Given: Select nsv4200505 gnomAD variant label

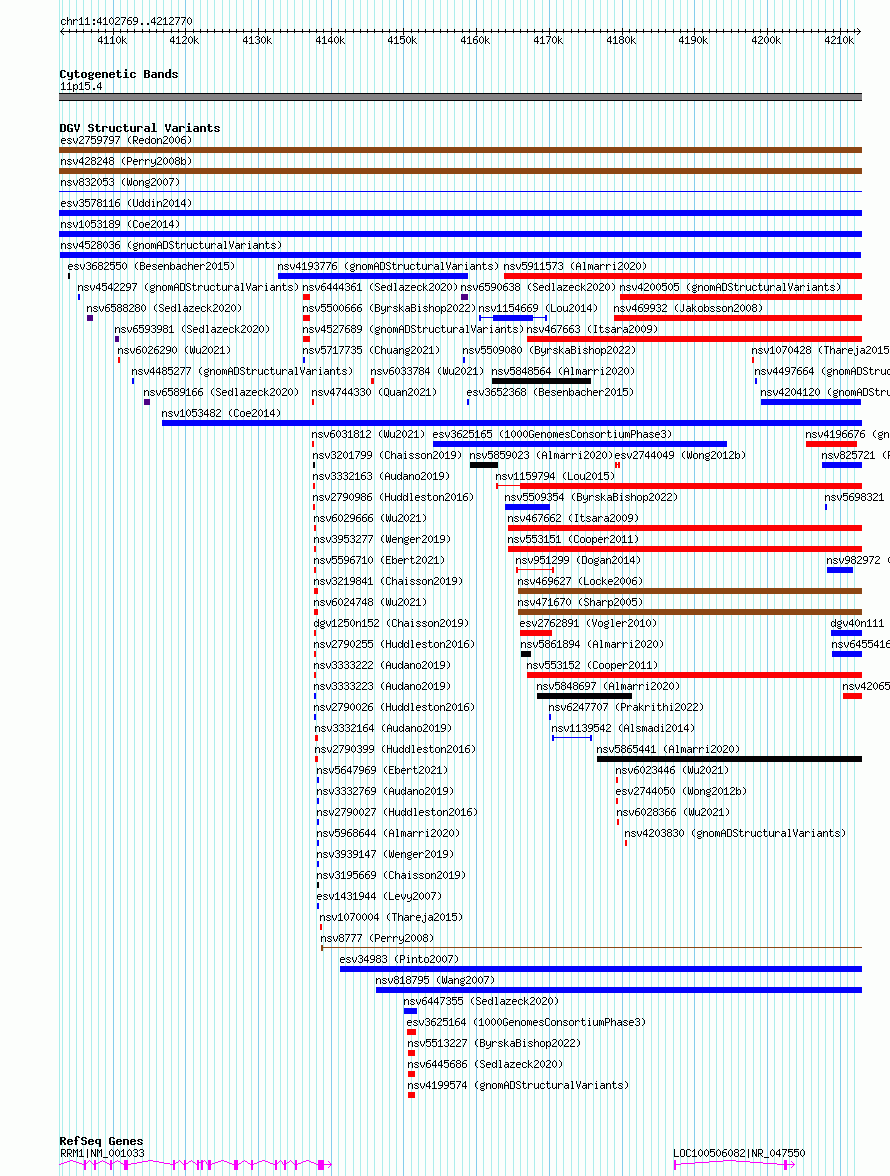Looking at the screenshot, I should pos(730,287).
